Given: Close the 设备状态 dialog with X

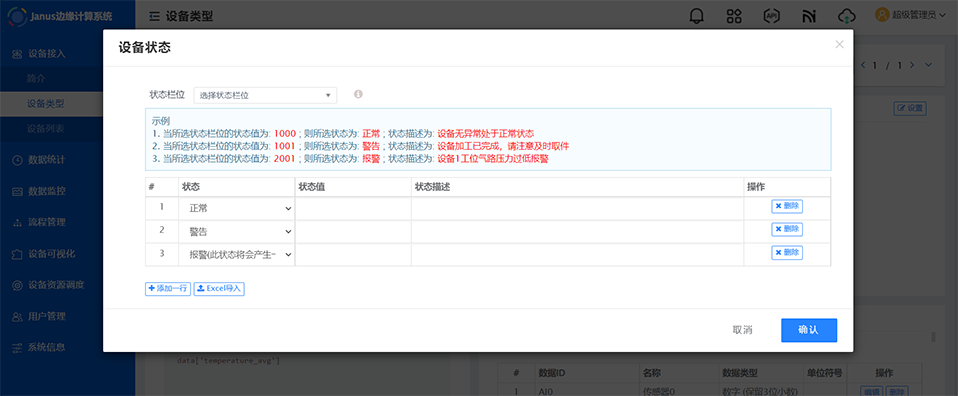Looking at the screenshot, I should tap(839, 44).
